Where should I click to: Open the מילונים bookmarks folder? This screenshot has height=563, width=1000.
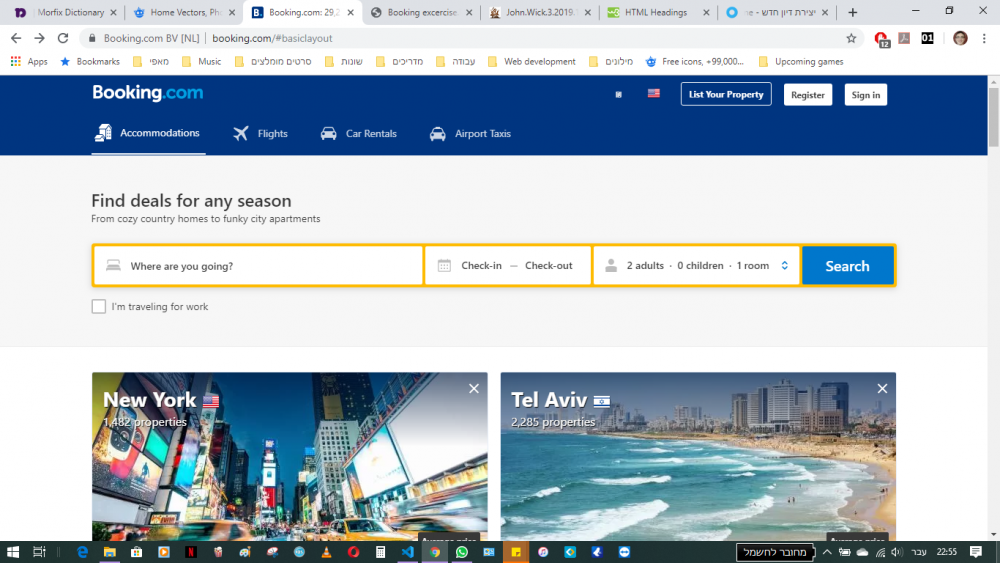point(611,62)
